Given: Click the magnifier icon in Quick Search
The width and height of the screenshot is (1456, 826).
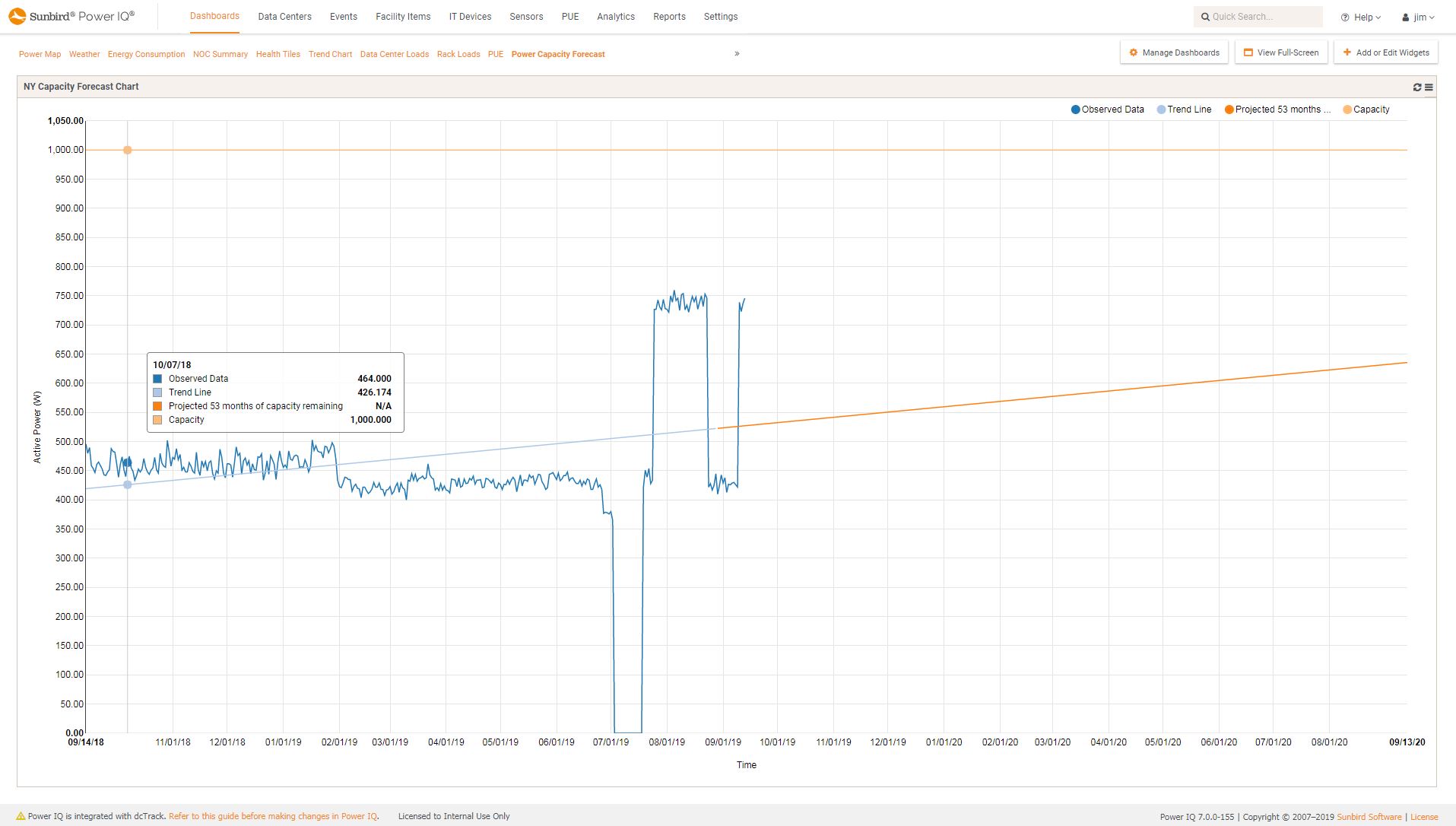Looking at the screenshot, I should tap(1205, 17).
